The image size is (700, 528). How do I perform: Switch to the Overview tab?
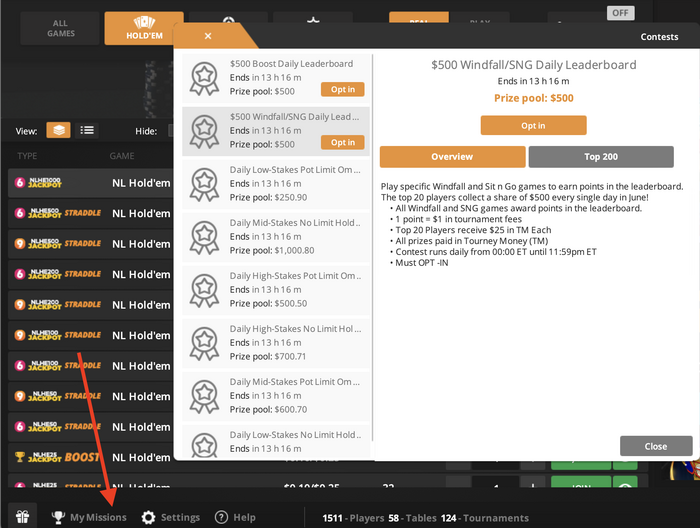coord(452,157)
